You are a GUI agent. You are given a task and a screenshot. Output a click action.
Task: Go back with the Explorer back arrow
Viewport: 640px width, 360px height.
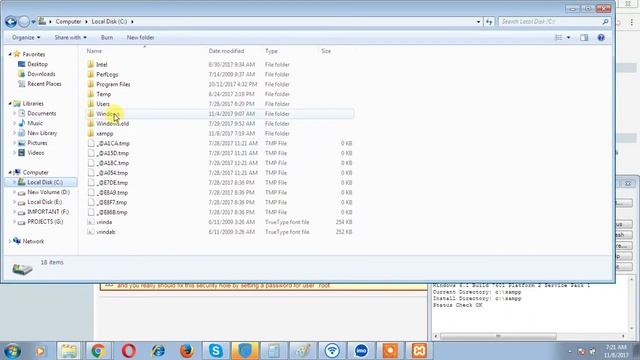click(11, 22)
